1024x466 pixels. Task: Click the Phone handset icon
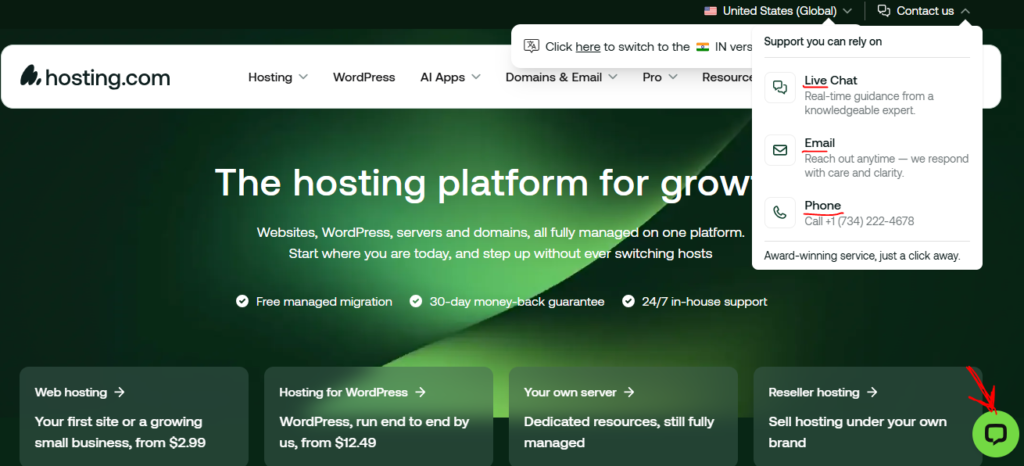[780, 213]
